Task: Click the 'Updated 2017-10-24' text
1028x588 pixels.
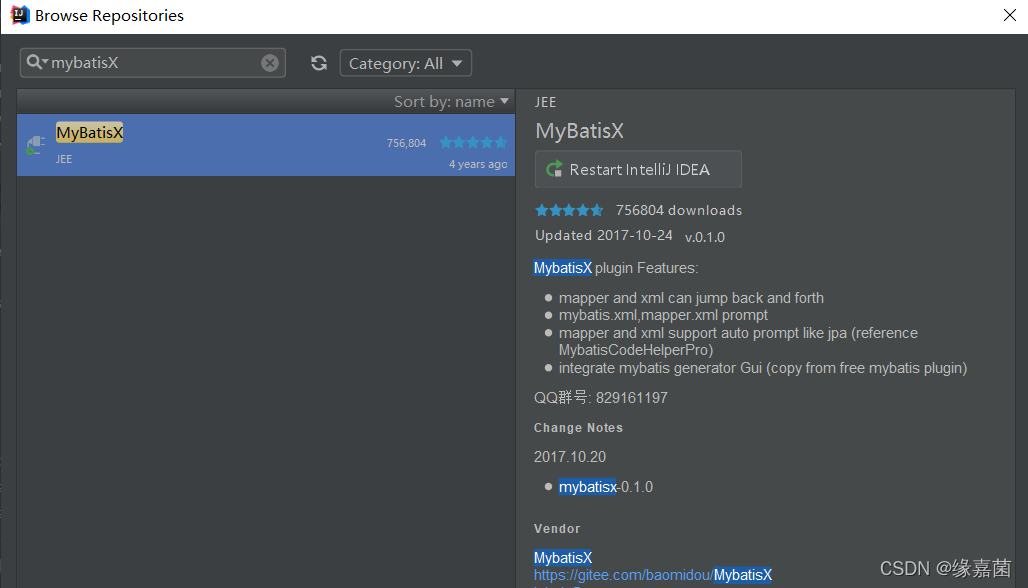Action: [x=604, y=235]
